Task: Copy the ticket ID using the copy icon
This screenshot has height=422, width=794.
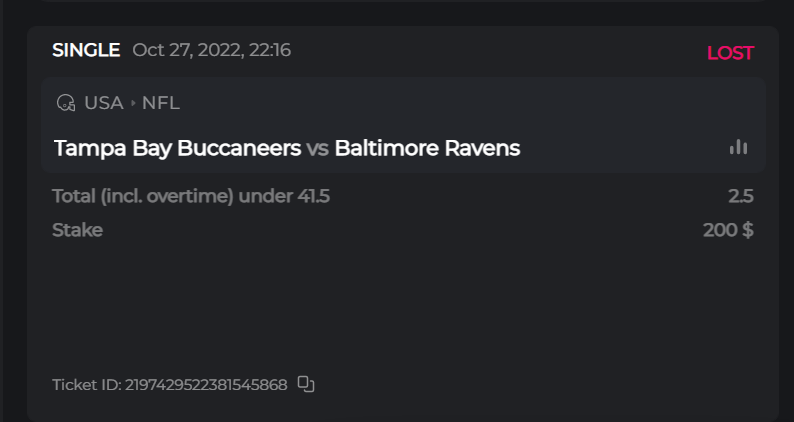Action: [x=306, y=384]
